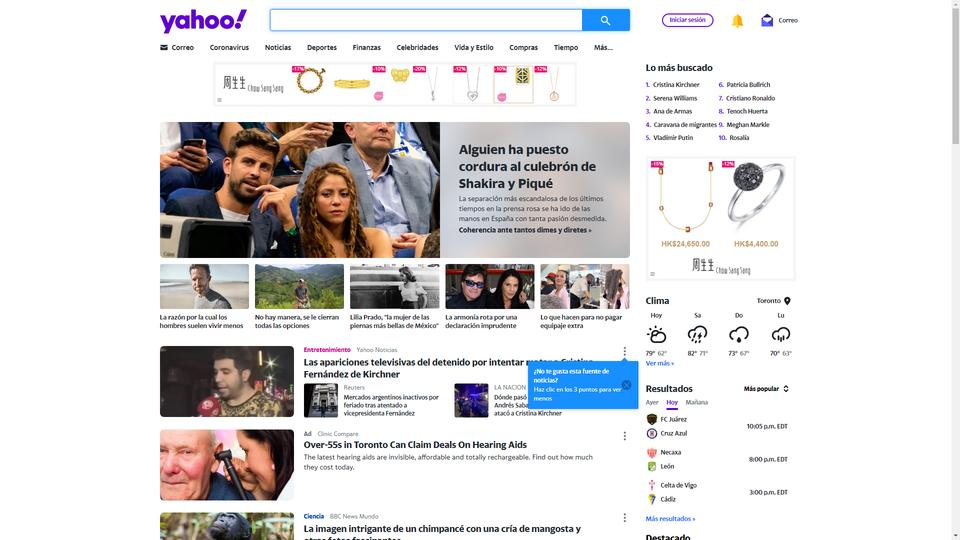Open trending search Ana de Armas
This screenshot has width=960, height=540.
pyautogui.click(x=672, y=111)
